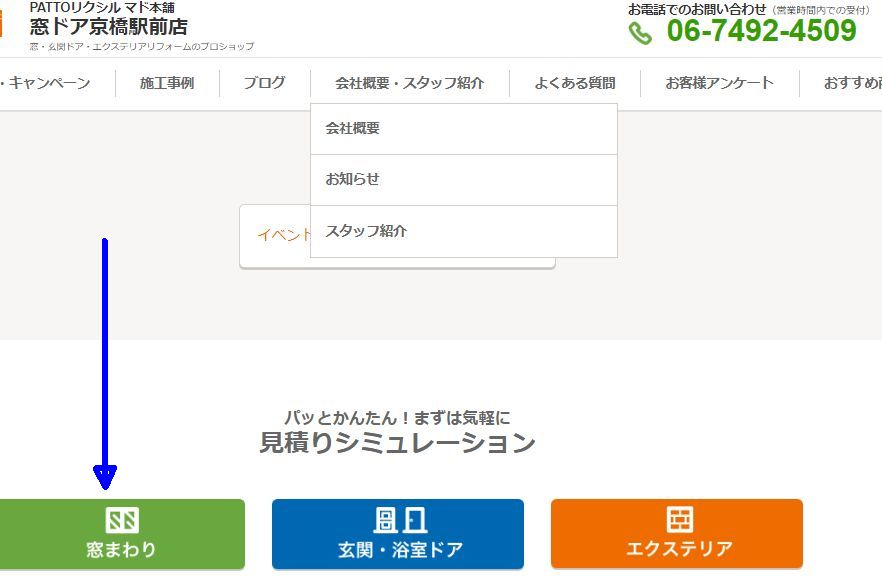The image size is (882, 583).
Task: Open お客様アンケート navigation item
Action: [x=719, y=83]
